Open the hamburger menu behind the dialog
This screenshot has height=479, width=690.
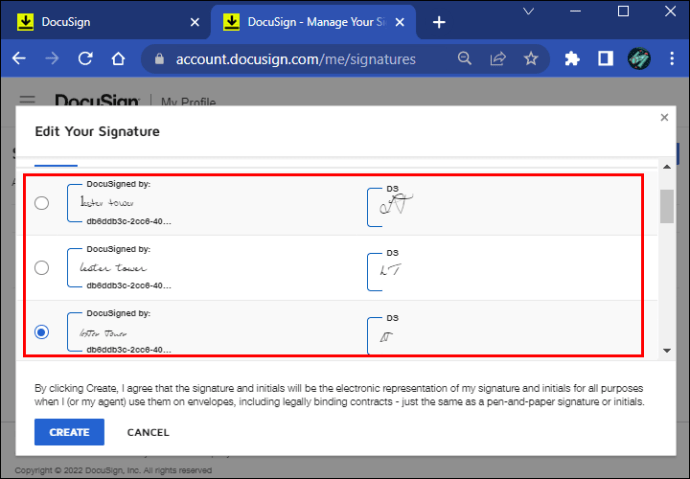27,100
